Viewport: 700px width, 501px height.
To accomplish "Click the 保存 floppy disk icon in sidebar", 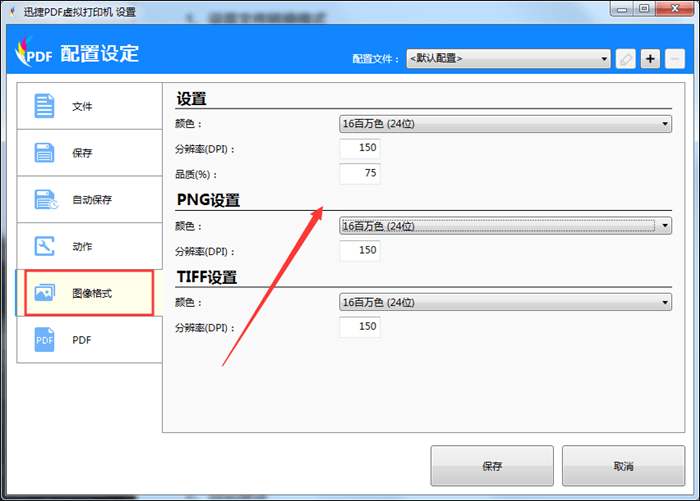I will coord(44,153).
